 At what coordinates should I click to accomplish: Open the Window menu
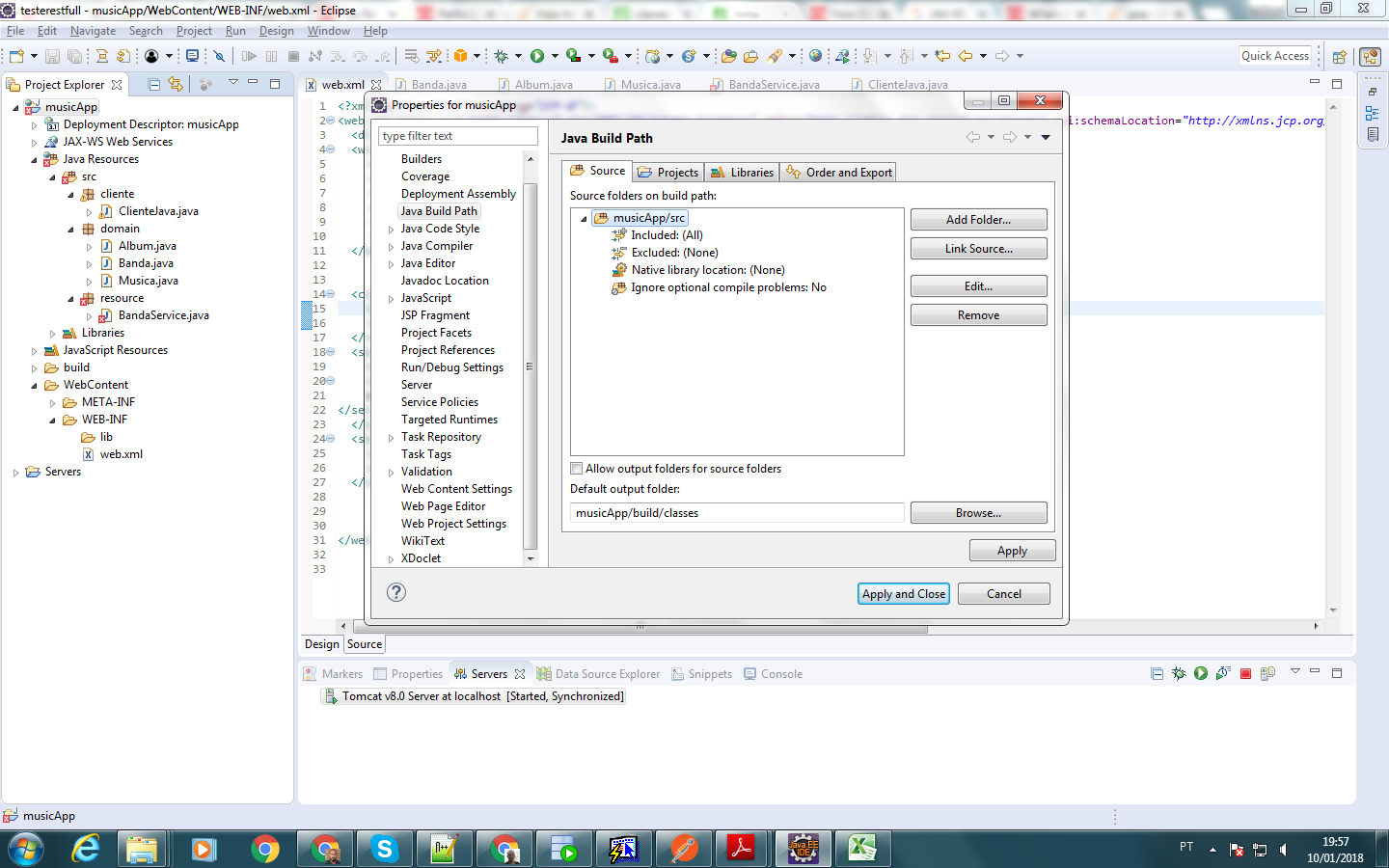328,31
